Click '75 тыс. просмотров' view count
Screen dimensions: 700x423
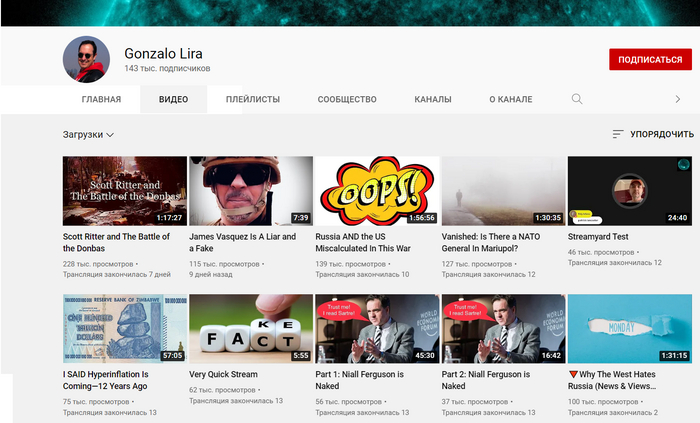pyautogui.click(x=96, y=402)
